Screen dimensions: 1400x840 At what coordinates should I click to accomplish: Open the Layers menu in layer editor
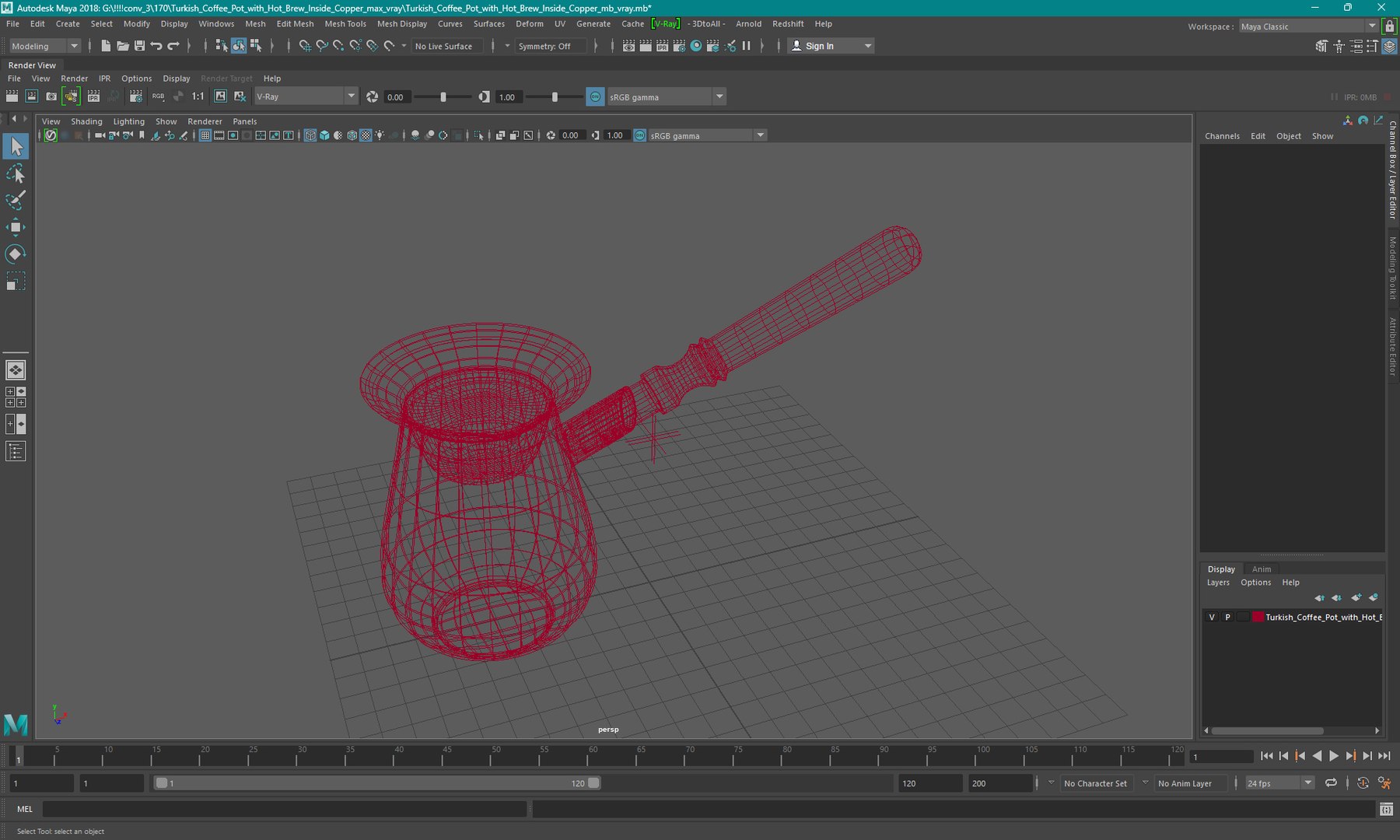[x=1218, y=583]
